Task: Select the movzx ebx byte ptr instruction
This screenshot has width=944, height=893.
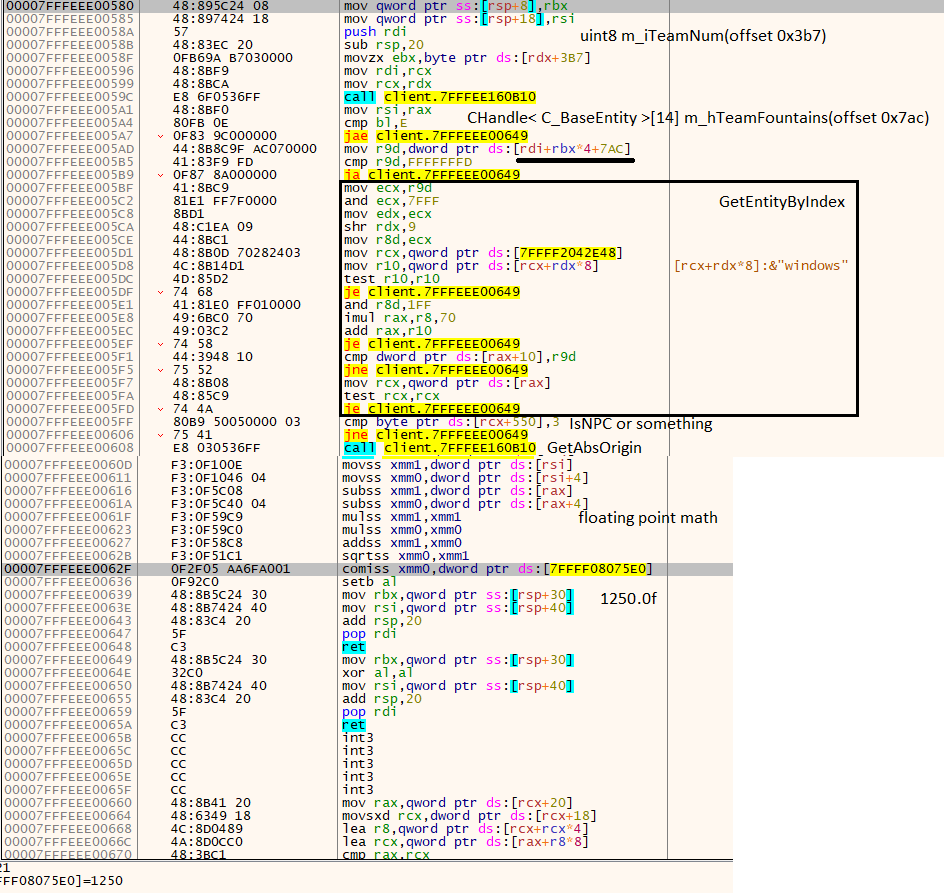Action: click(466, 57)
